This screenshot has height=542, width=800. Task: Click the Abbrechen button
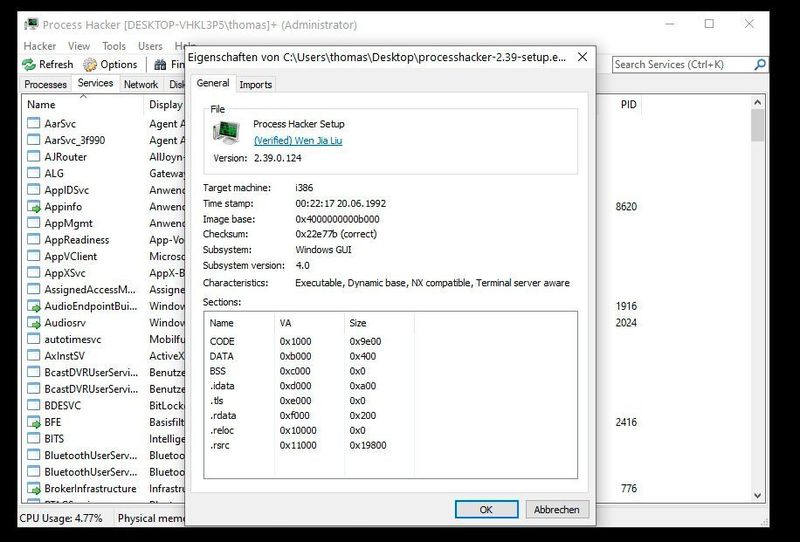coord(557,509)
